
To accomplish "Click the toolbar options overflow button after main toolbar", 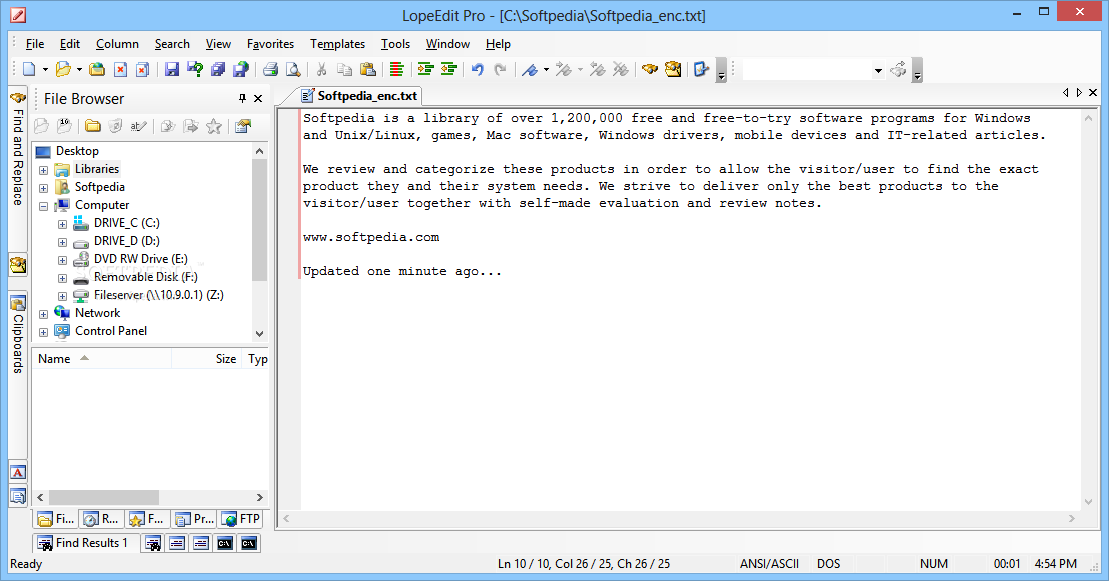I will coord(721,70).
